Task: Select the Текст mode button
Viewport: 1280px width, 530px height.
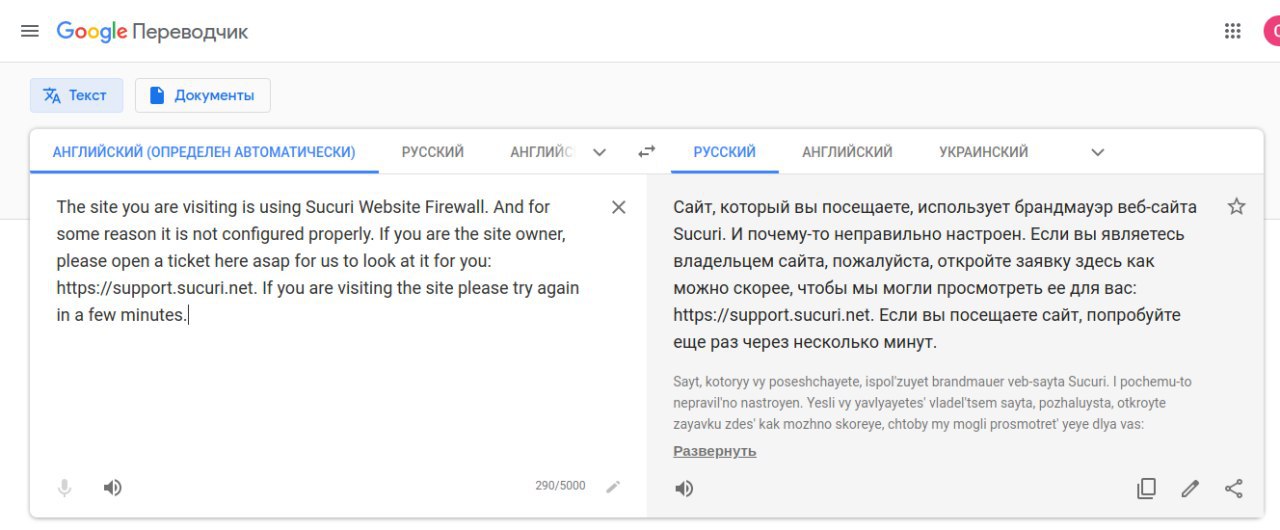Action: tap(76, 96)
